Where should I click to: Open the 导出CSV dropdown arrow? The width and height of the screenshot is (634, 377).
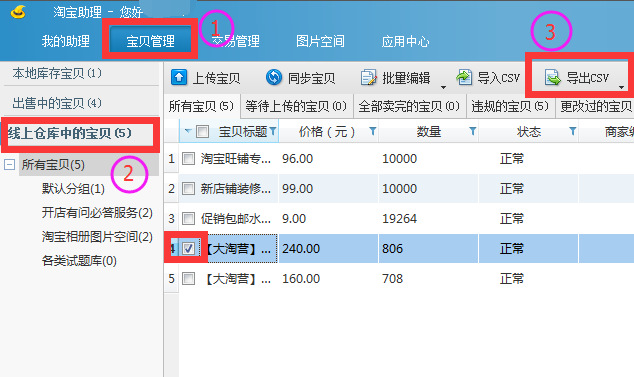[x=621, y=87]
